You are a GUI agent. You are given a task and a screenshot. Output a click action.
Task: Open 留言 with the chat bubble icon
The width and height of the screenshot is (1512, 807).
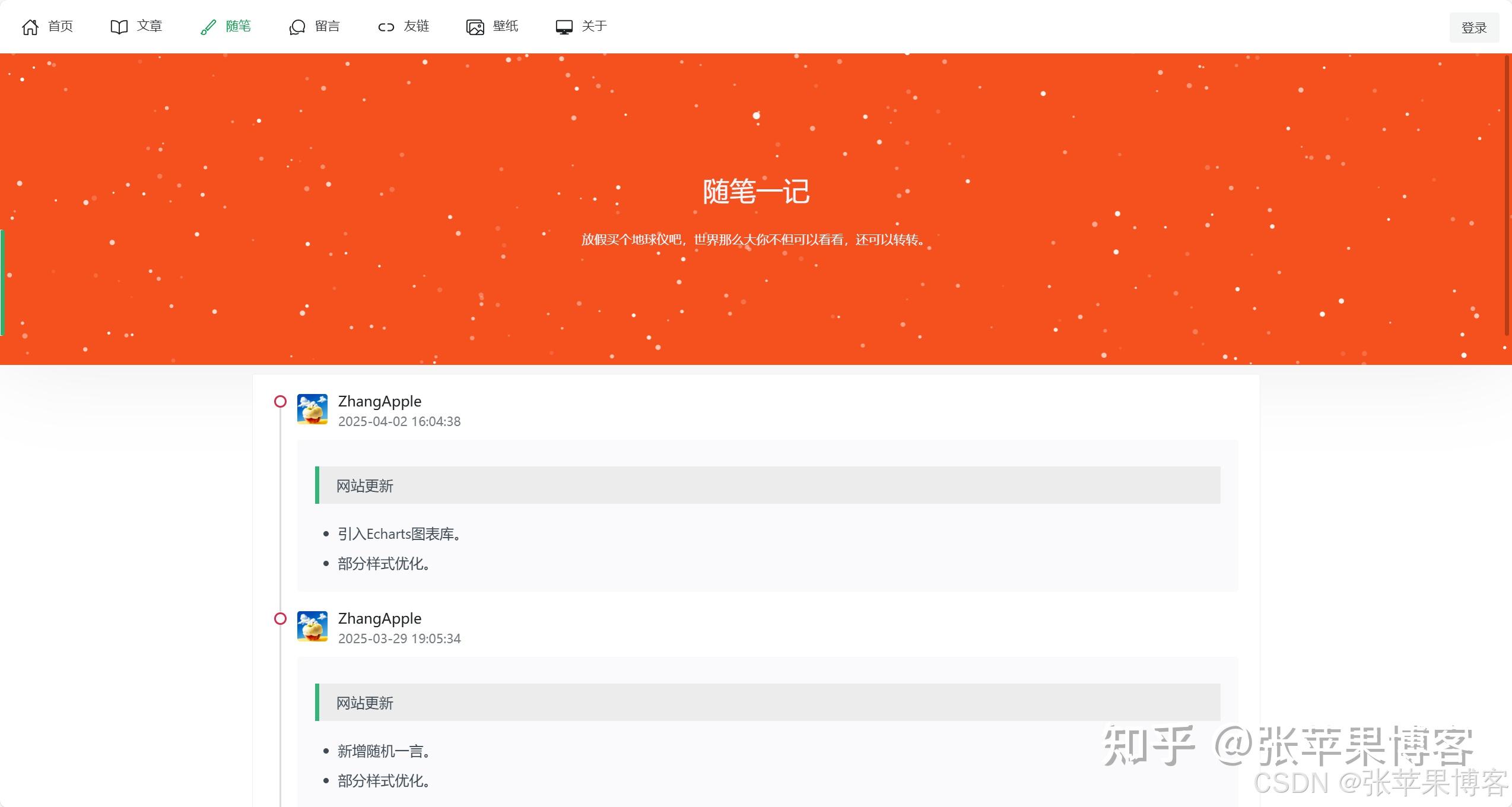pyautogui.click(x=296, y=26)
